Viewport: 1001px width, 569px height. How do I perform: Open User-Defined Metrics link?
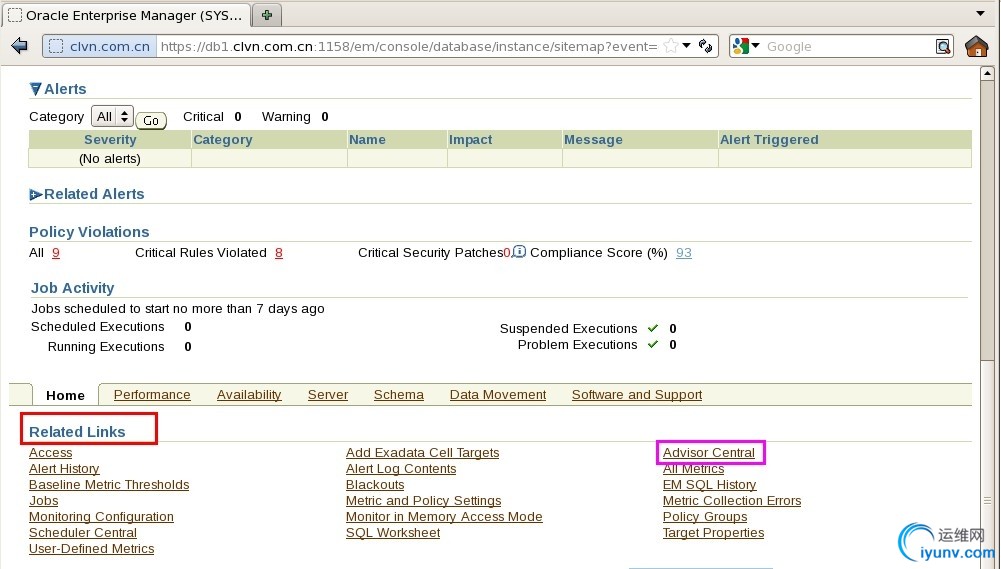tap(91, 549)
